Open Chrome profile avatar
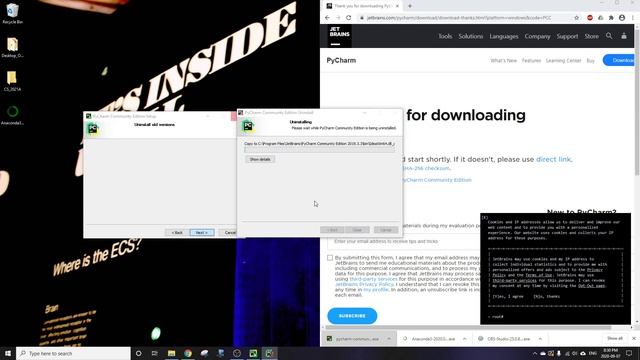Viewport: 640px width, 360px height. (622, 18)
